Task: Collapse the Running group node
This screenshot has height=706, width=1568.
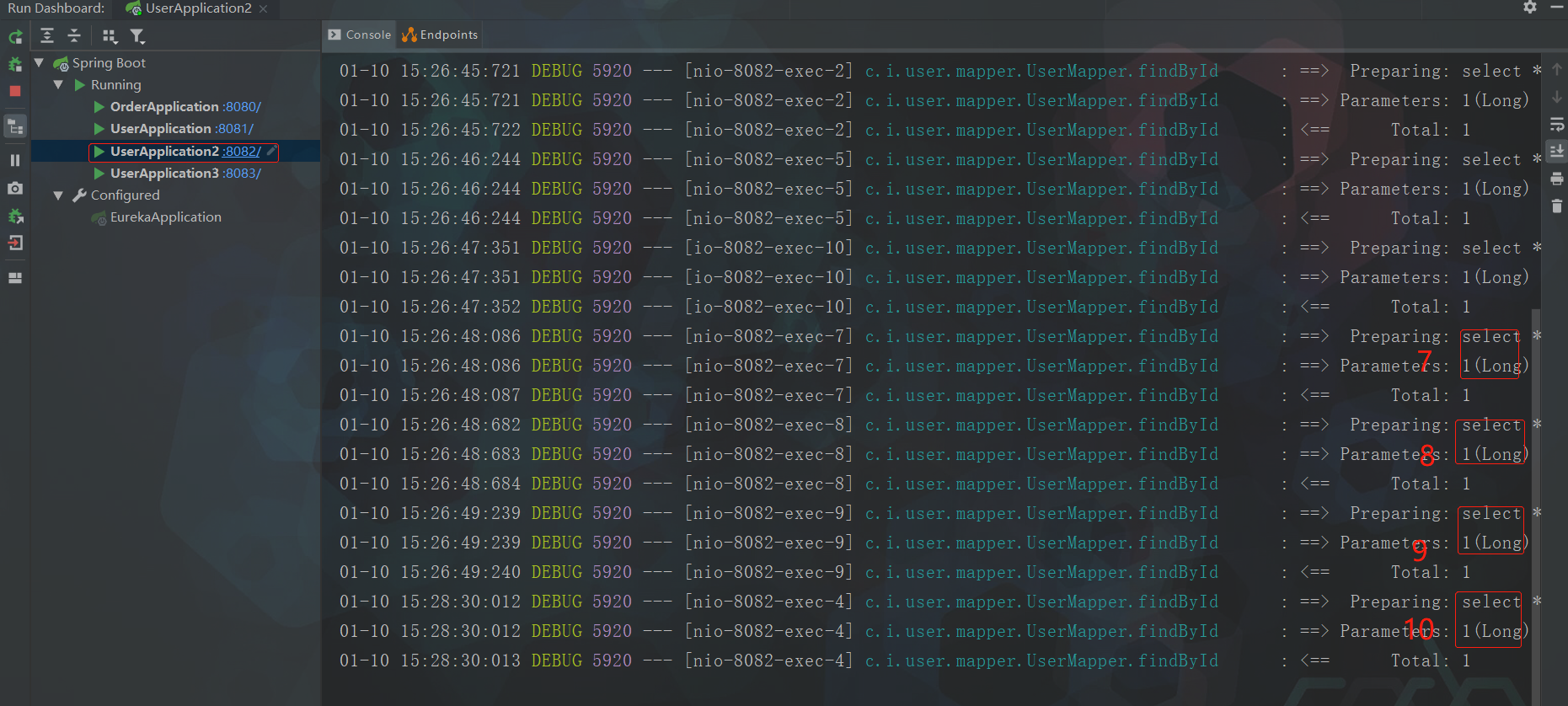Action: [58, 84]
